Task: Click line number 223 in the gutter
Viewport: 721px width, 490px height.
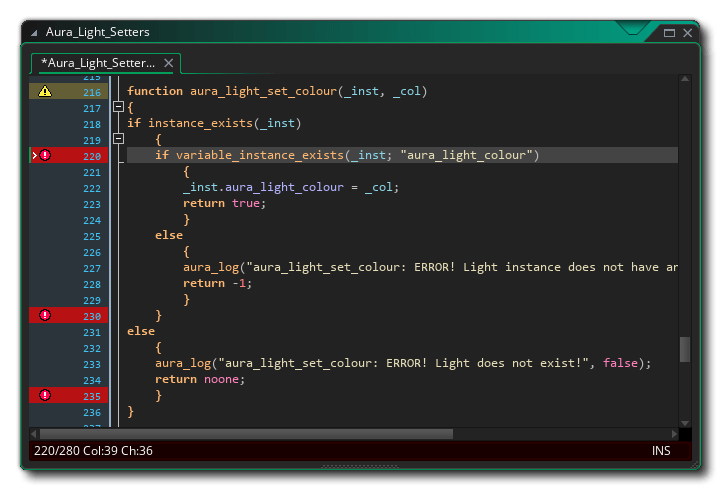Action: point(92,205)
